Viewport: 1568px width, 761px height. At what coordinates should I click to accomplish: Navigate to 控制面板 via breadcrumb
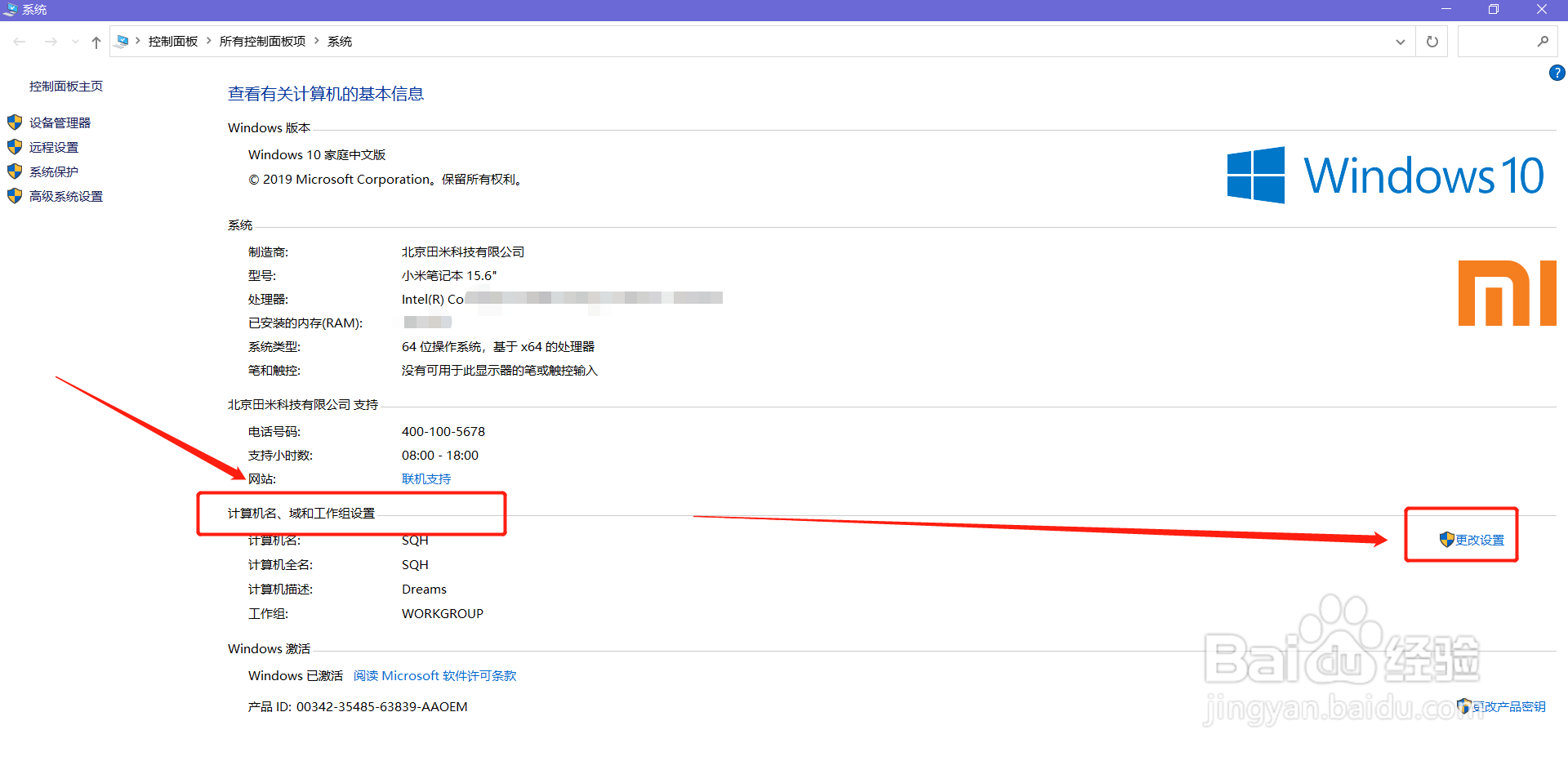(173, 40)
